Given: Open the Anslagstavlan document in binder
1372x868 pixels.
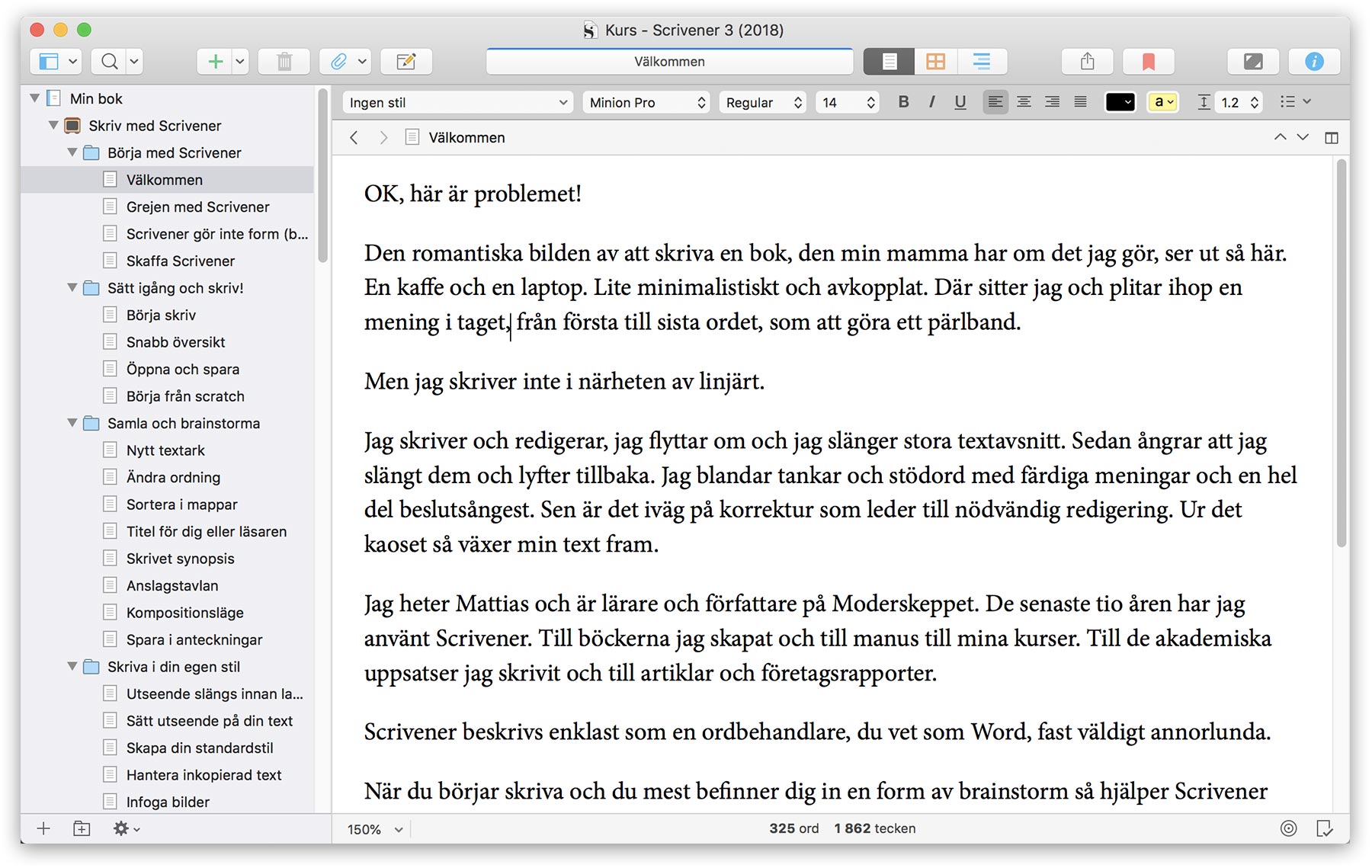Looking at the screenshot, I should coord(172,586).
